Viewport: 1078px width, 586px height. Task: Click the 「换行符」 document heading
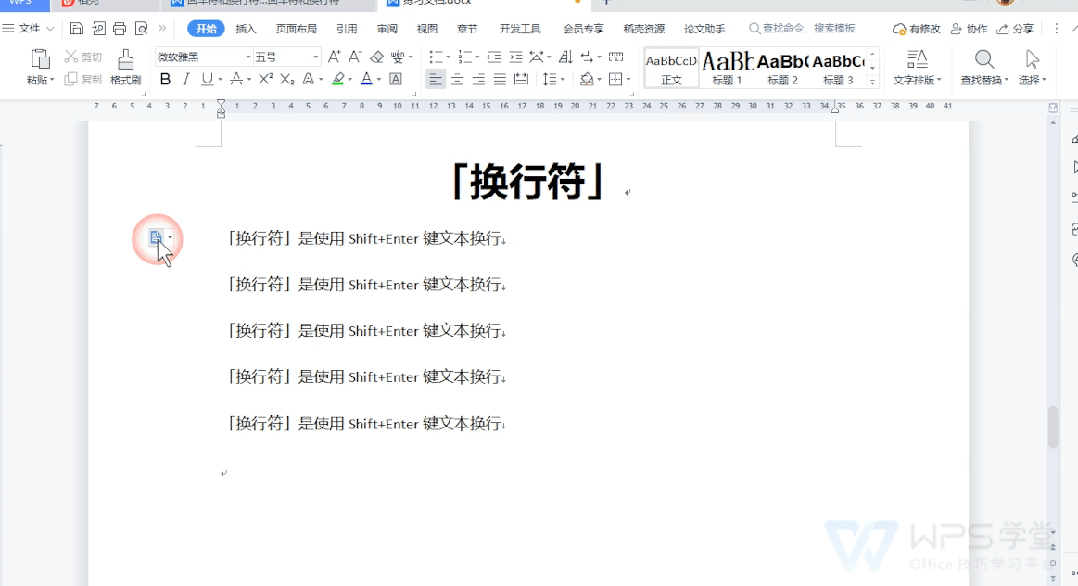(527, 182)
